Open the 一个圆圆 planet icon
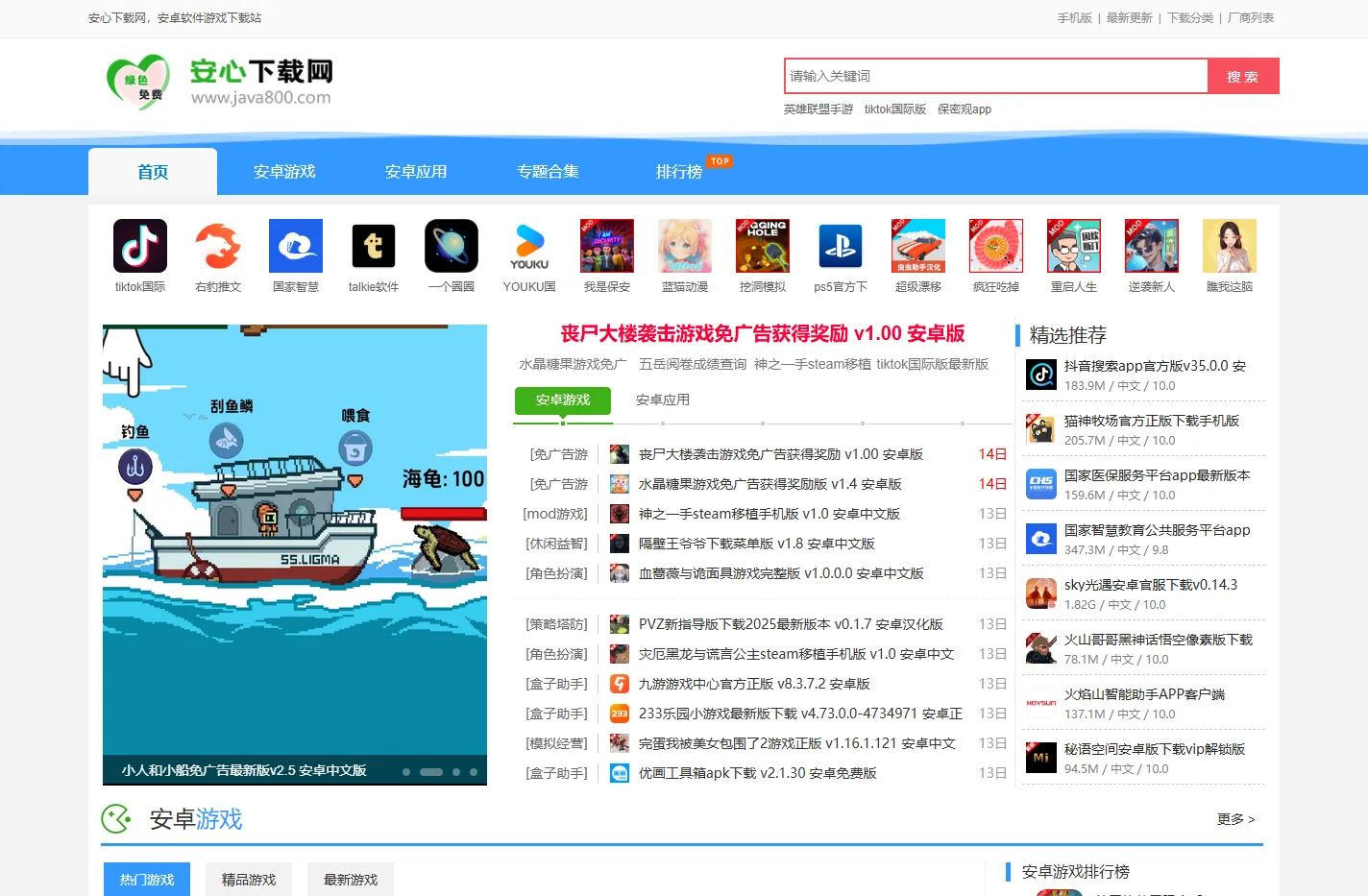Screen dimensions: 1368x896 click(x=452, y=246)
